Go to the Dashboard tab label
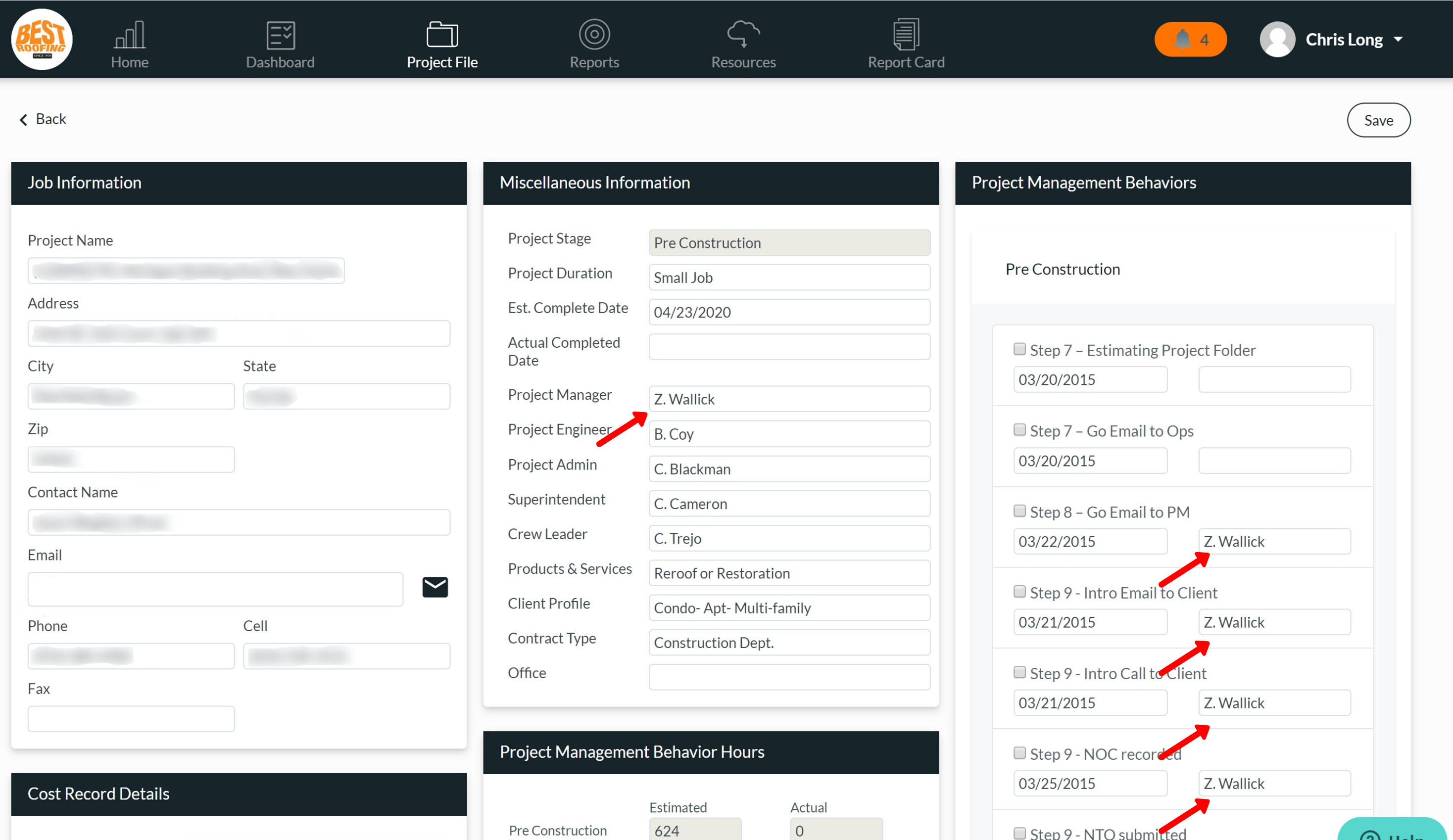 pyautogui.click(x=281, y=62)
